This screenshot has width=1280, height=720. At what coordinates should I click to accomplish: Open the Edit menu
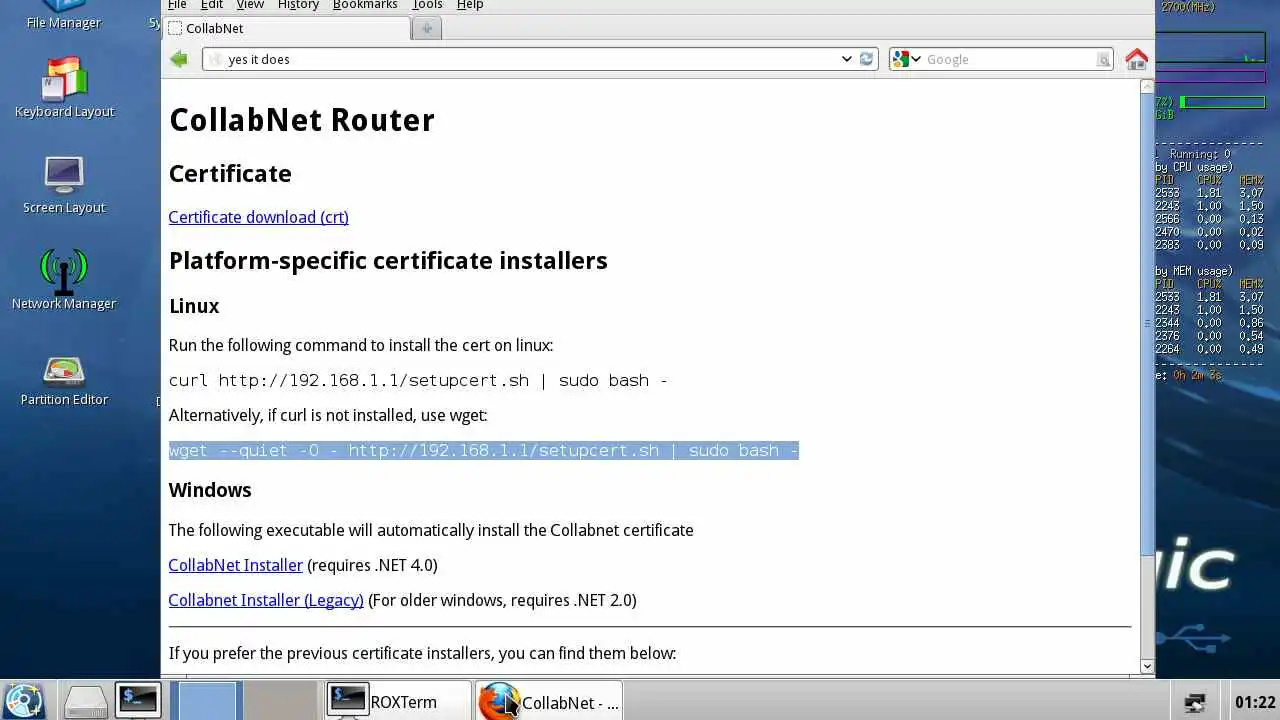[x=212, y=5]
